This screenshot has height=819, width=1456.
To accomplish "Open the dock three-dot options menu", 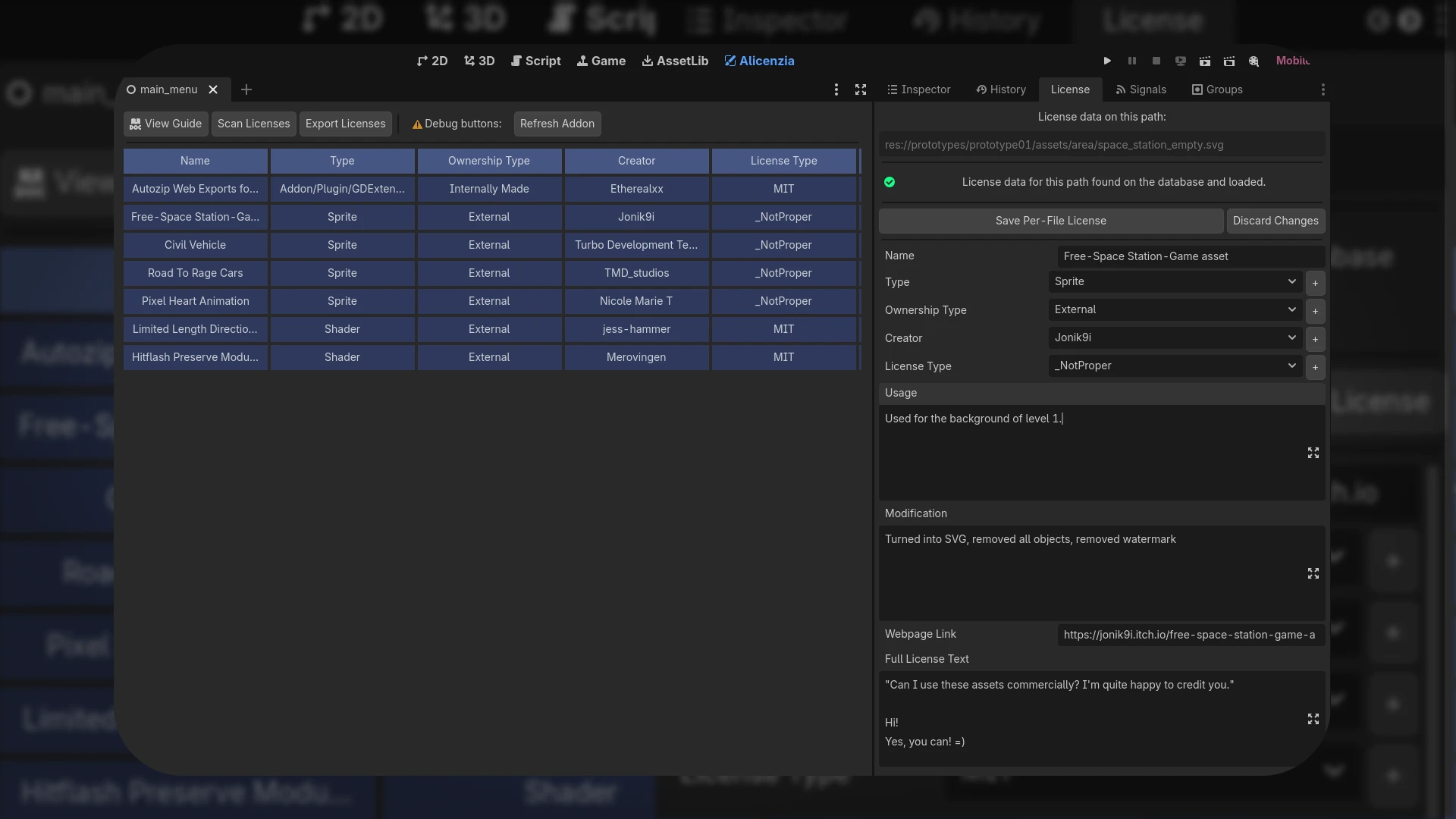I will pyautogui.click(x=1323, y=89).
